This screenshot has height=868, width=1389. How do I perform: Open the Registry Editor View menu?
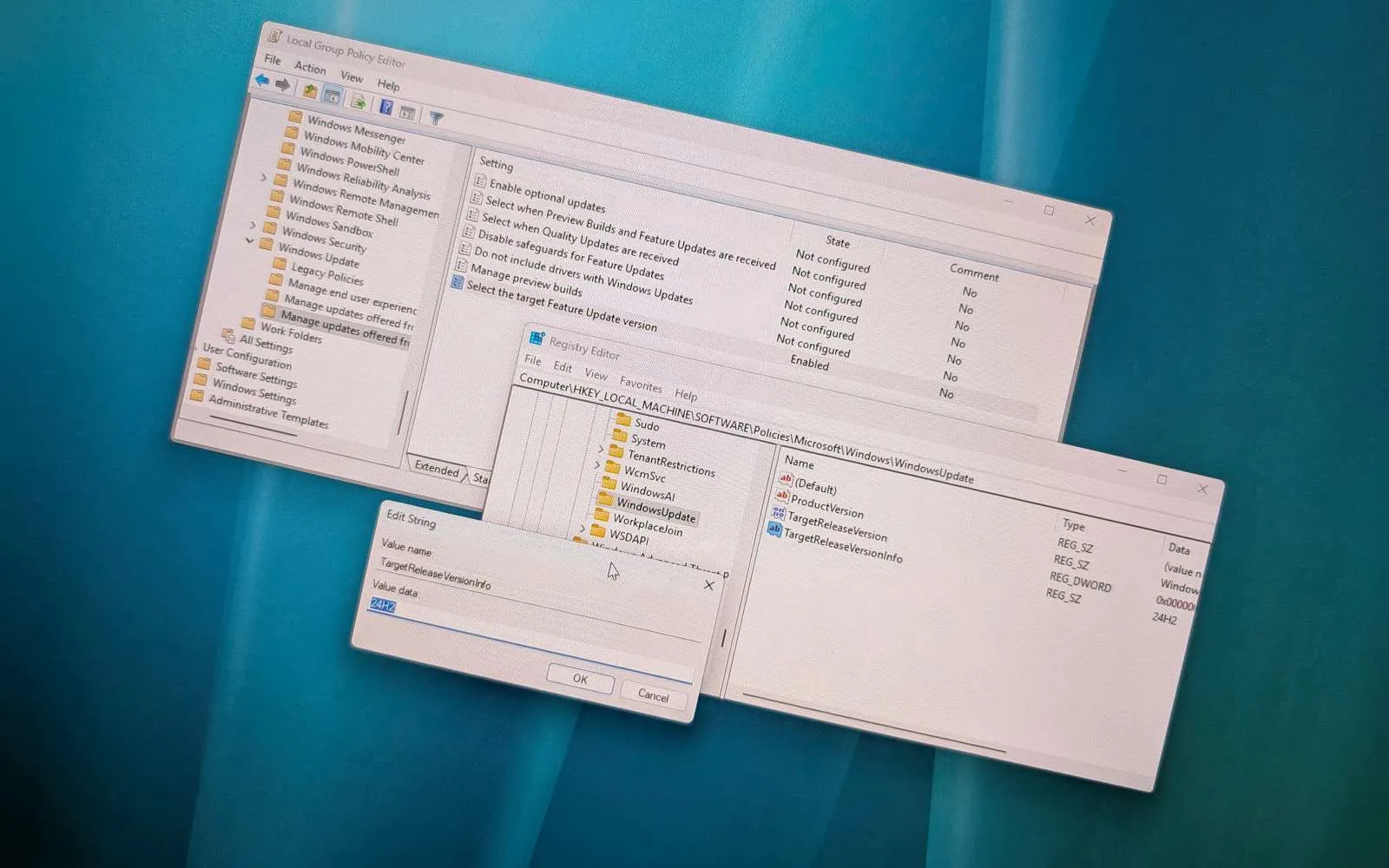596,374
